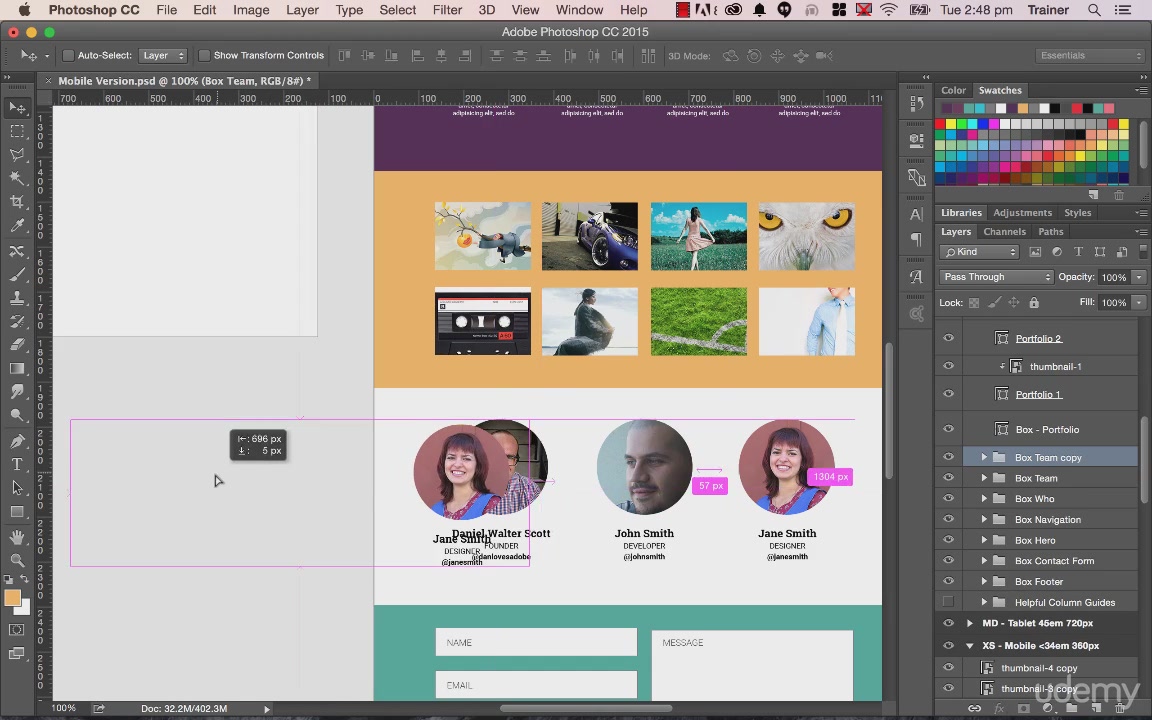Select the Brush tool

[x=17, y=274]
